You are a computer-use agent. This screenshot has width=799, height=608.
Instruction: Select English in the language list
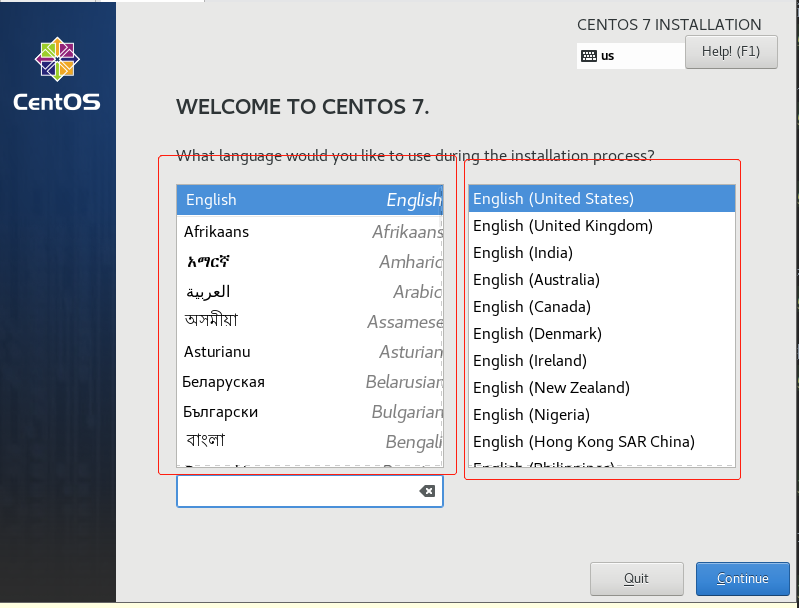click(x=310, y=200)
